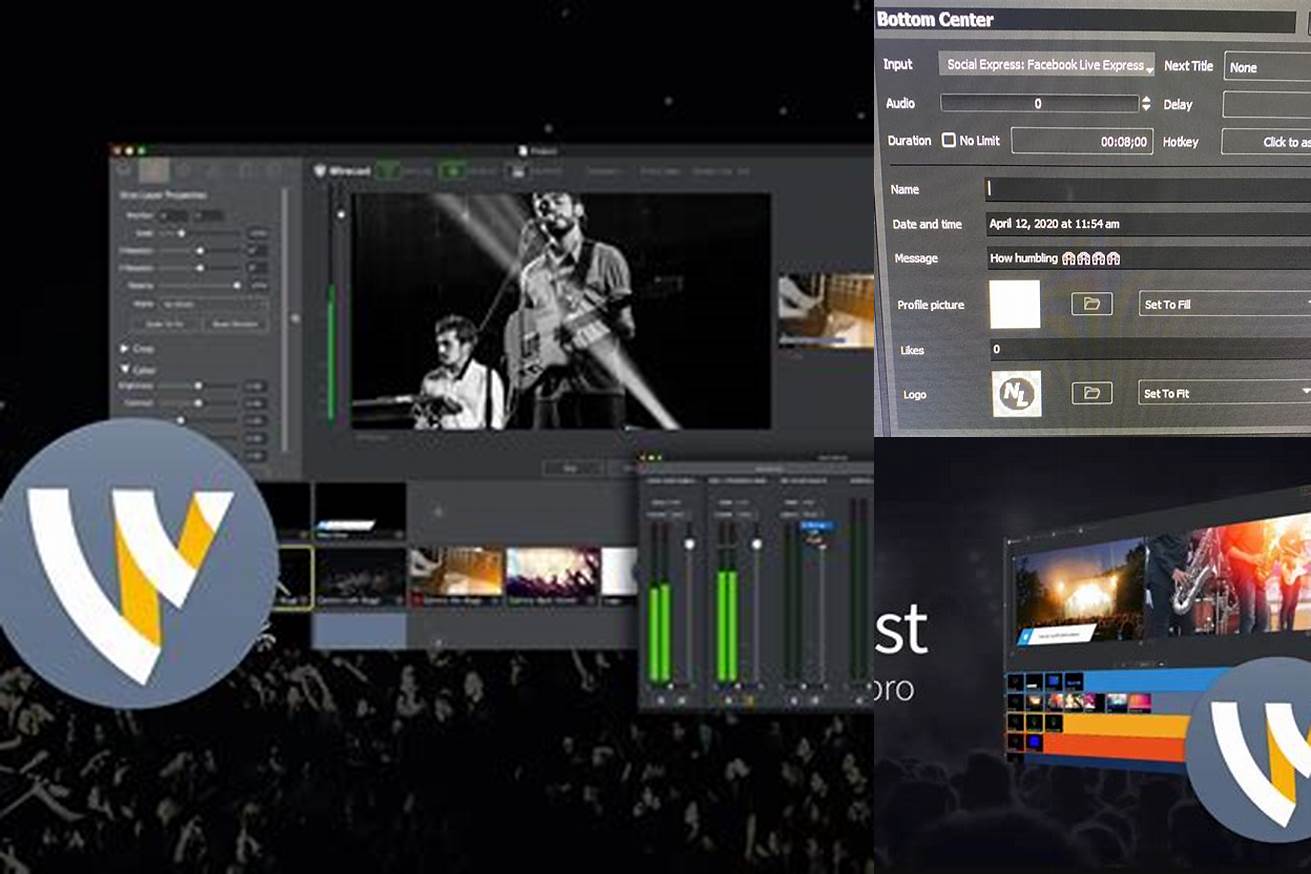This screenshot has width=1311, height=874.
Task: Click the preview volume fader knob
Action: click(x=341, y=214)
